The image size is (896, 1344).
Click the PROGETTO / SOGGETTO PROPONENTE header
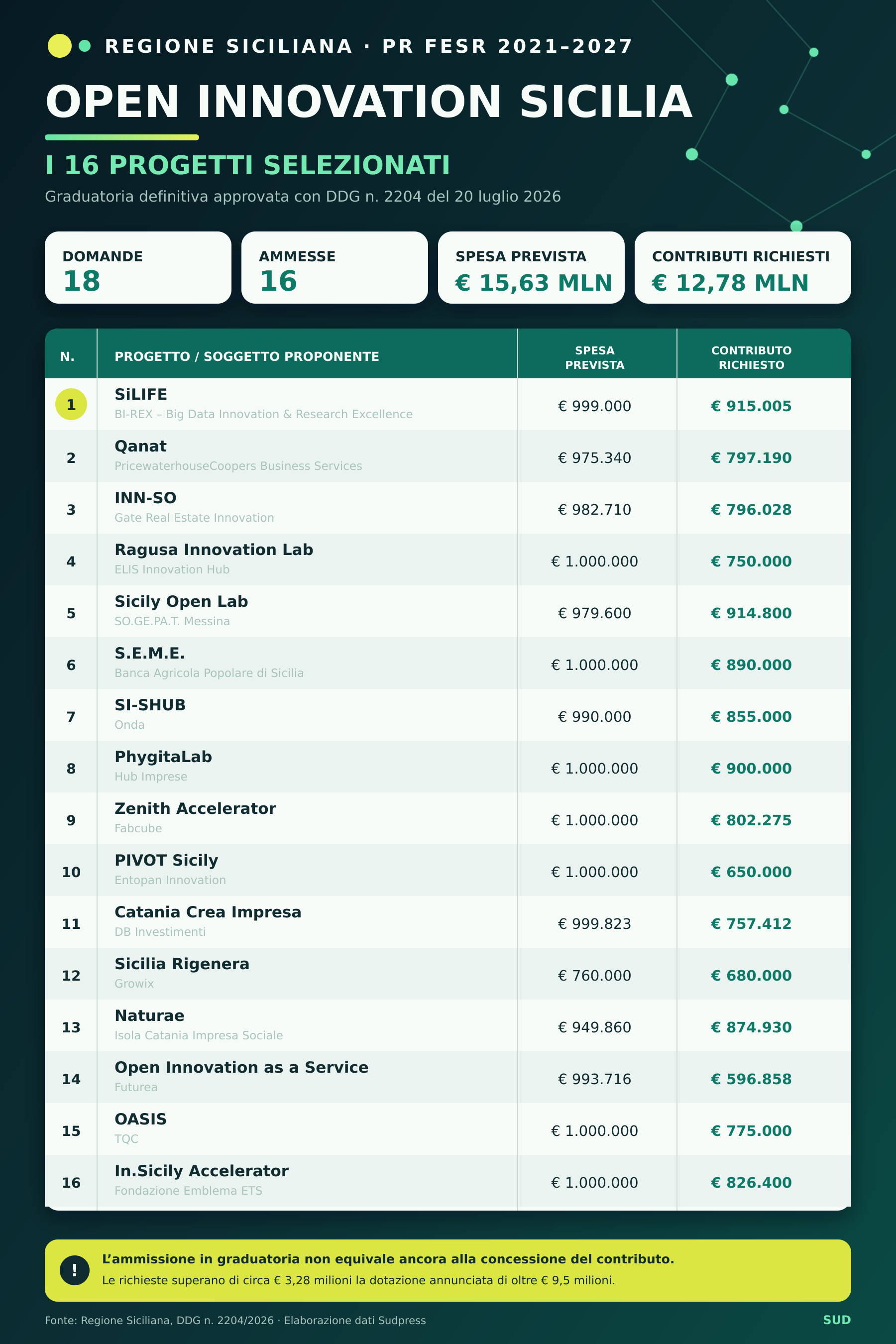(247, 356)
